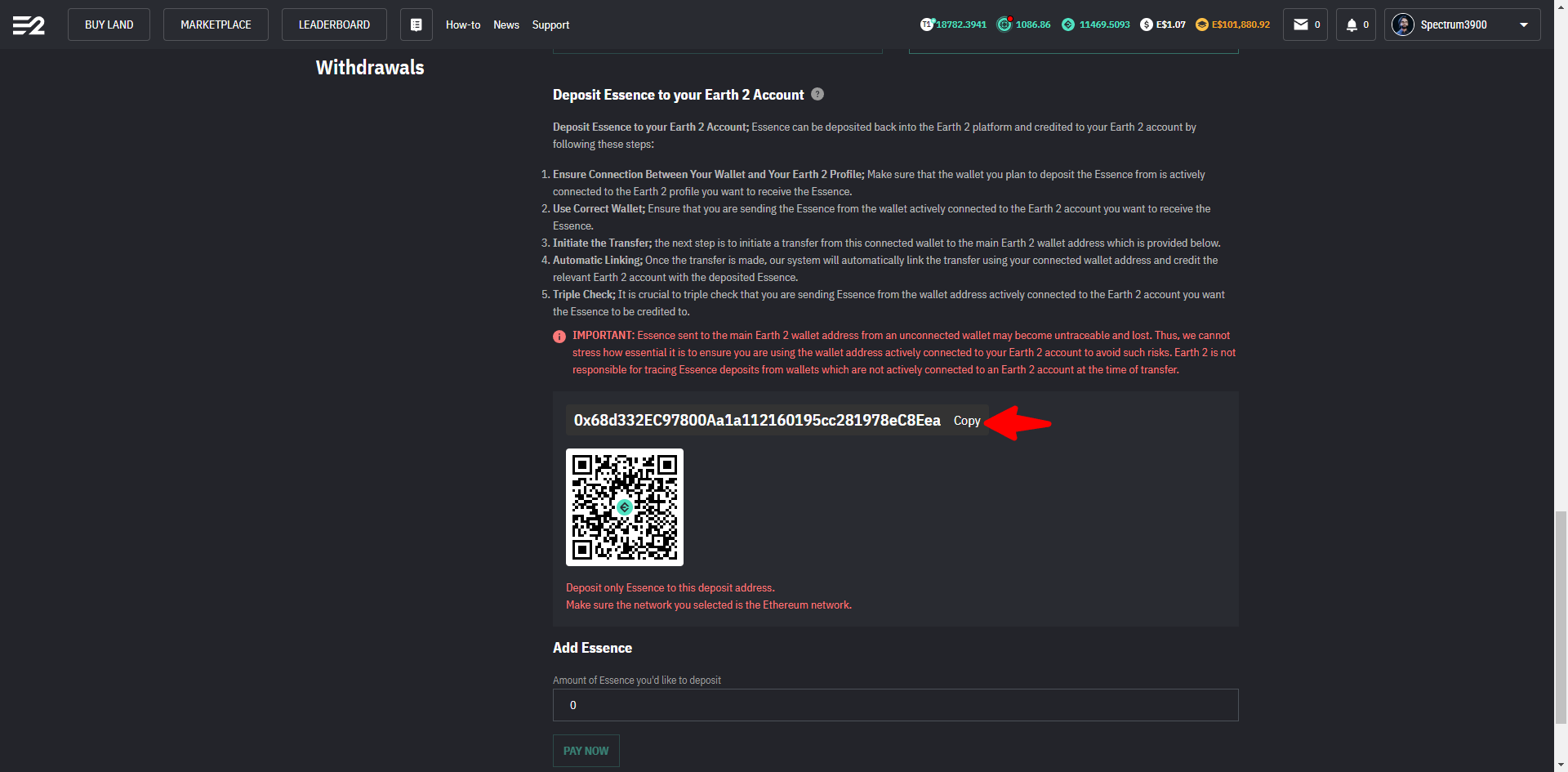Expand the Spectrum3900 account dropdown arrow
Screen dimensions: 1568x772
(x=1524, y=25)
